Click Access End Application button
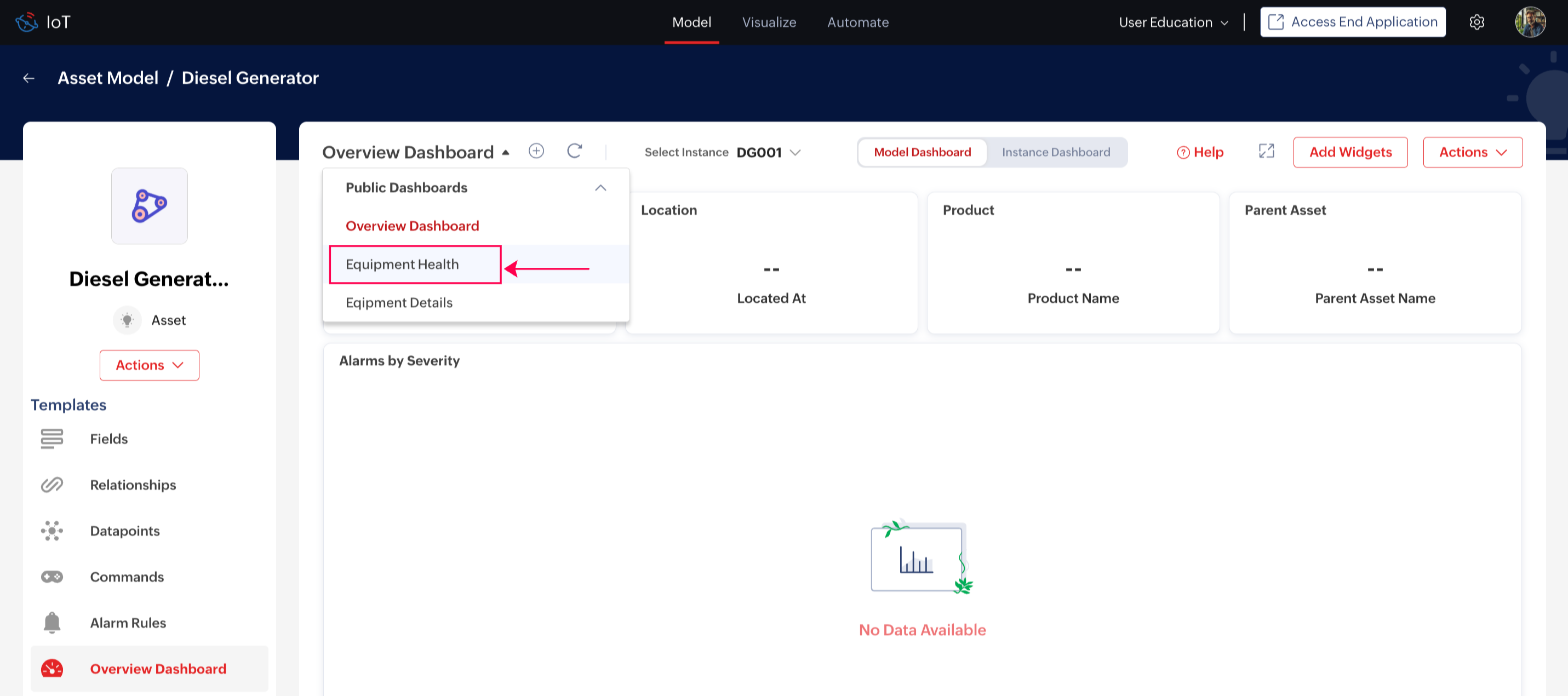Image resolution: width=1568 pixels, height=696 pixels. (x=1353, y=22)
